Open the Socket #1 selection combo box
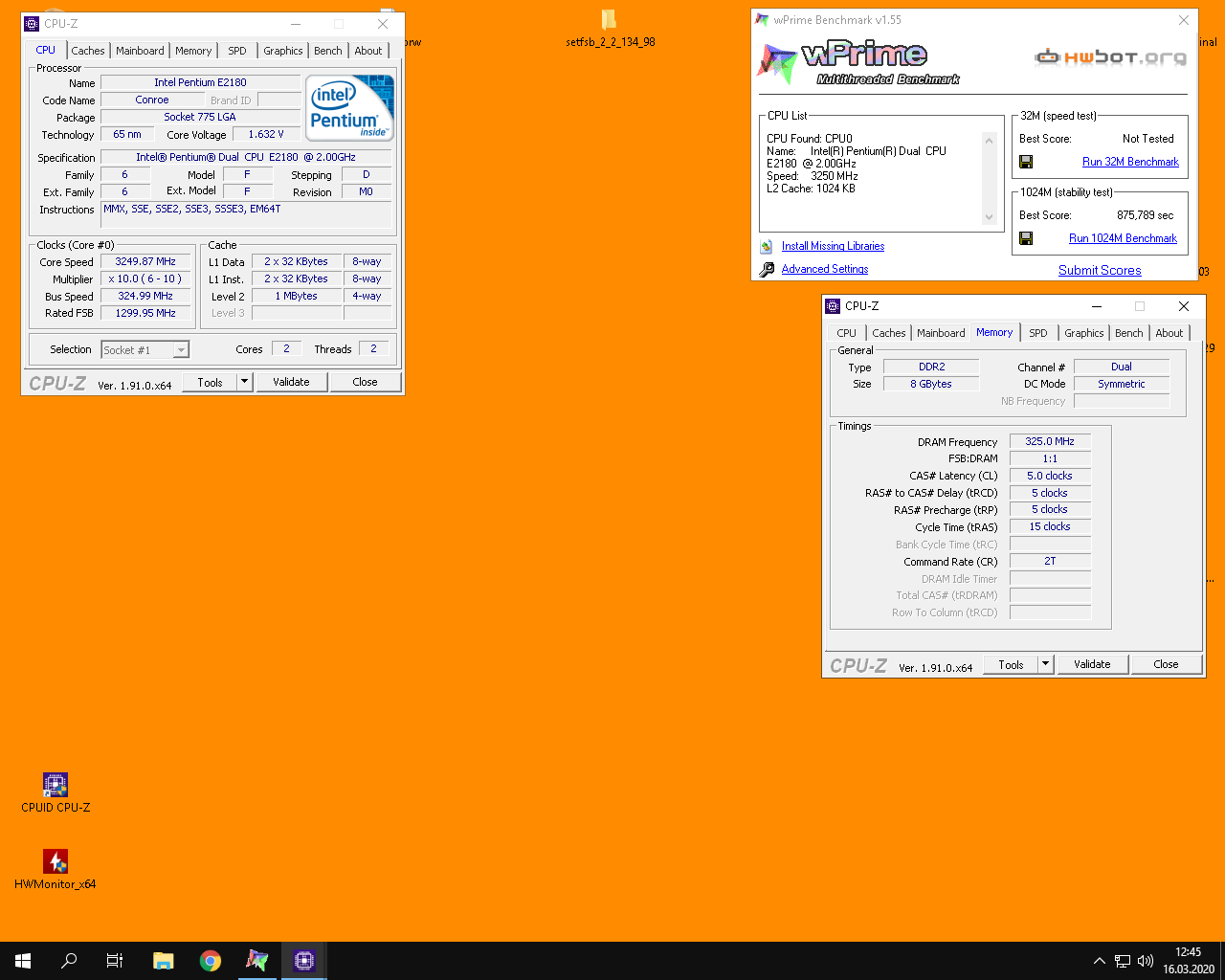This screenshot has height=980, width=1225. click(x=145, y=350)
